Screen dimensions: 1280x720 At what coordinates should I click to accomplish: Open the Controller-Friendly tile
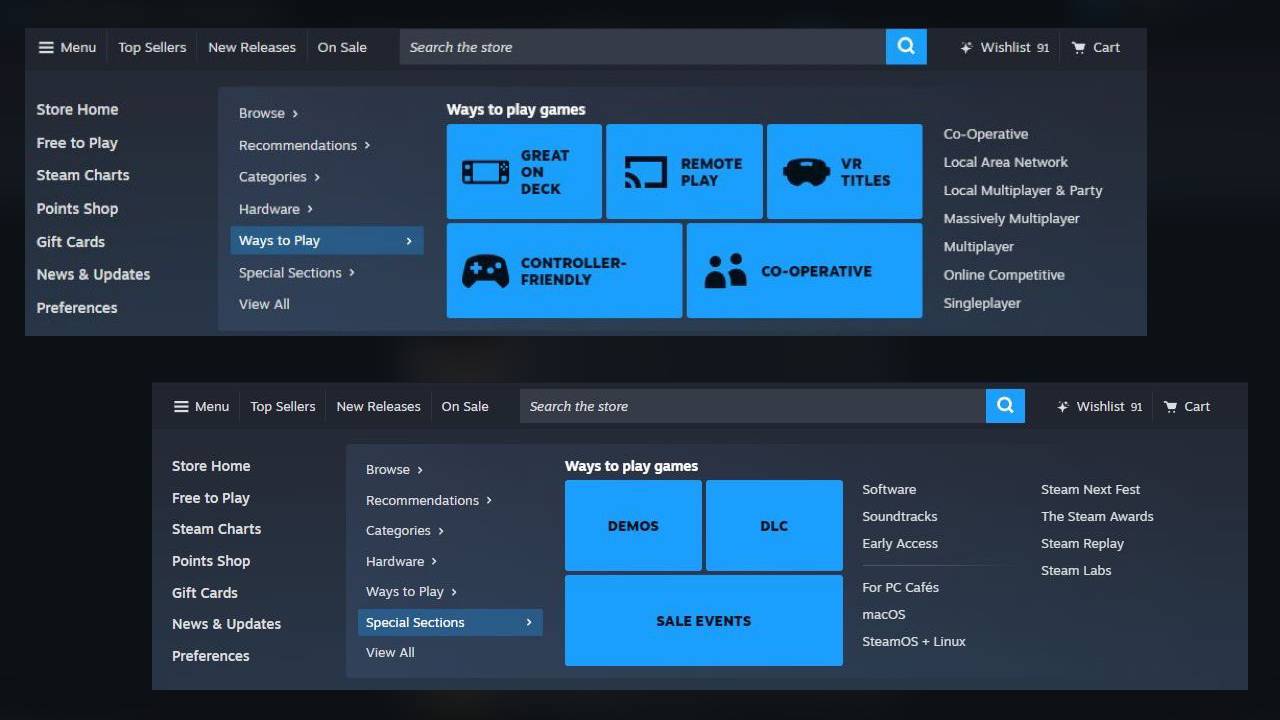click(564, 270)
